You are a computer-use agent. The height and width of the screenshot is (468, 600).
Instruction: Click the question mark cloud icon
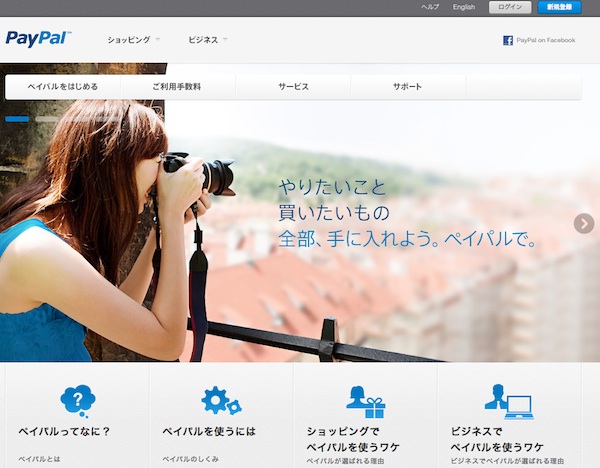click(77, 401)
